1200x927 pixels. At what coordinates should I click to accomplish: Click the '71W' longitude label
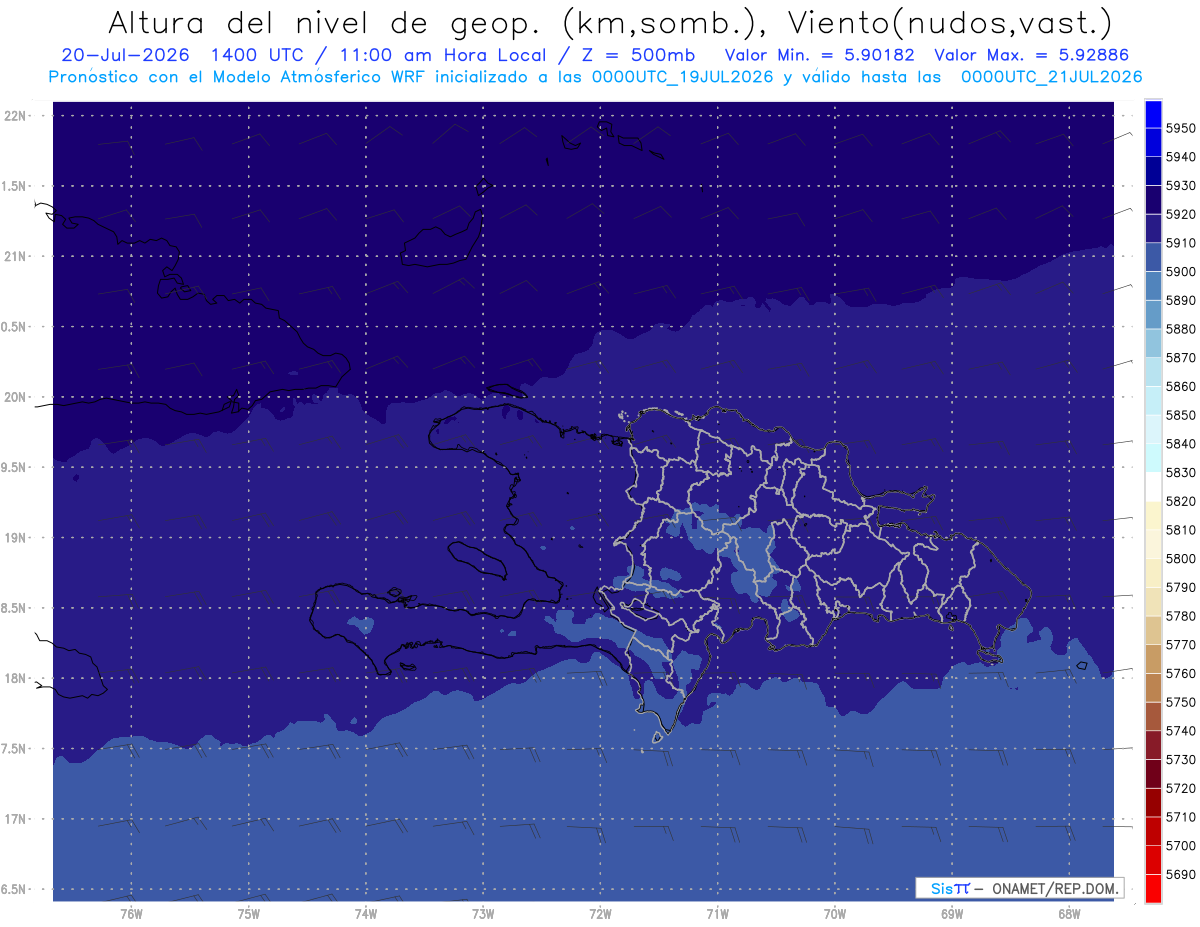coord(717,913)
